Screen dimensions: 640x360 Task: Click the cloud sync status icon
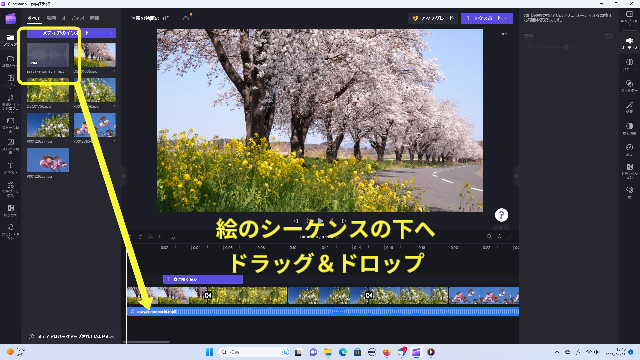pyautogui.click(x=187, y=18)
